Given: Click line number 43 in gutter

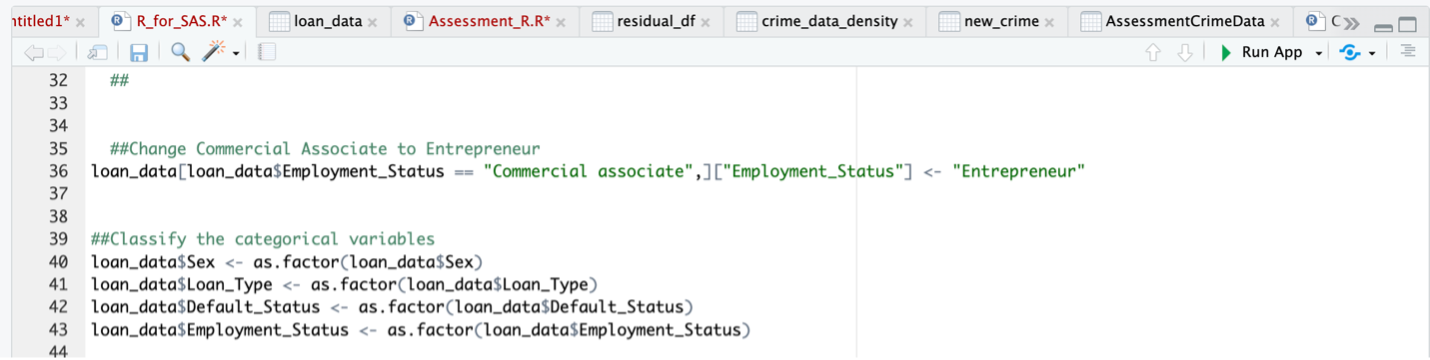Looking at the screenshot, I should [x=58, y=329].
